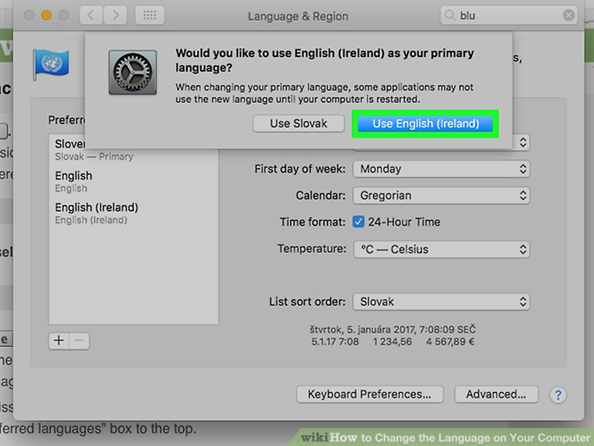
Task: Click the magnifying glass search icon
Action: coord(449,15)
